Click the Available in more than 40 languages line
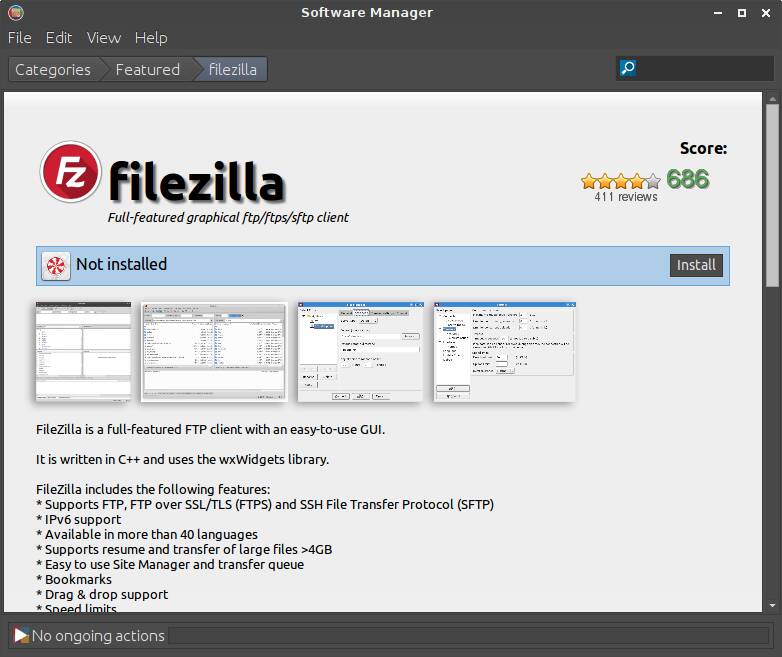This screenshot has width=782, height=657. tap(147, 534)
